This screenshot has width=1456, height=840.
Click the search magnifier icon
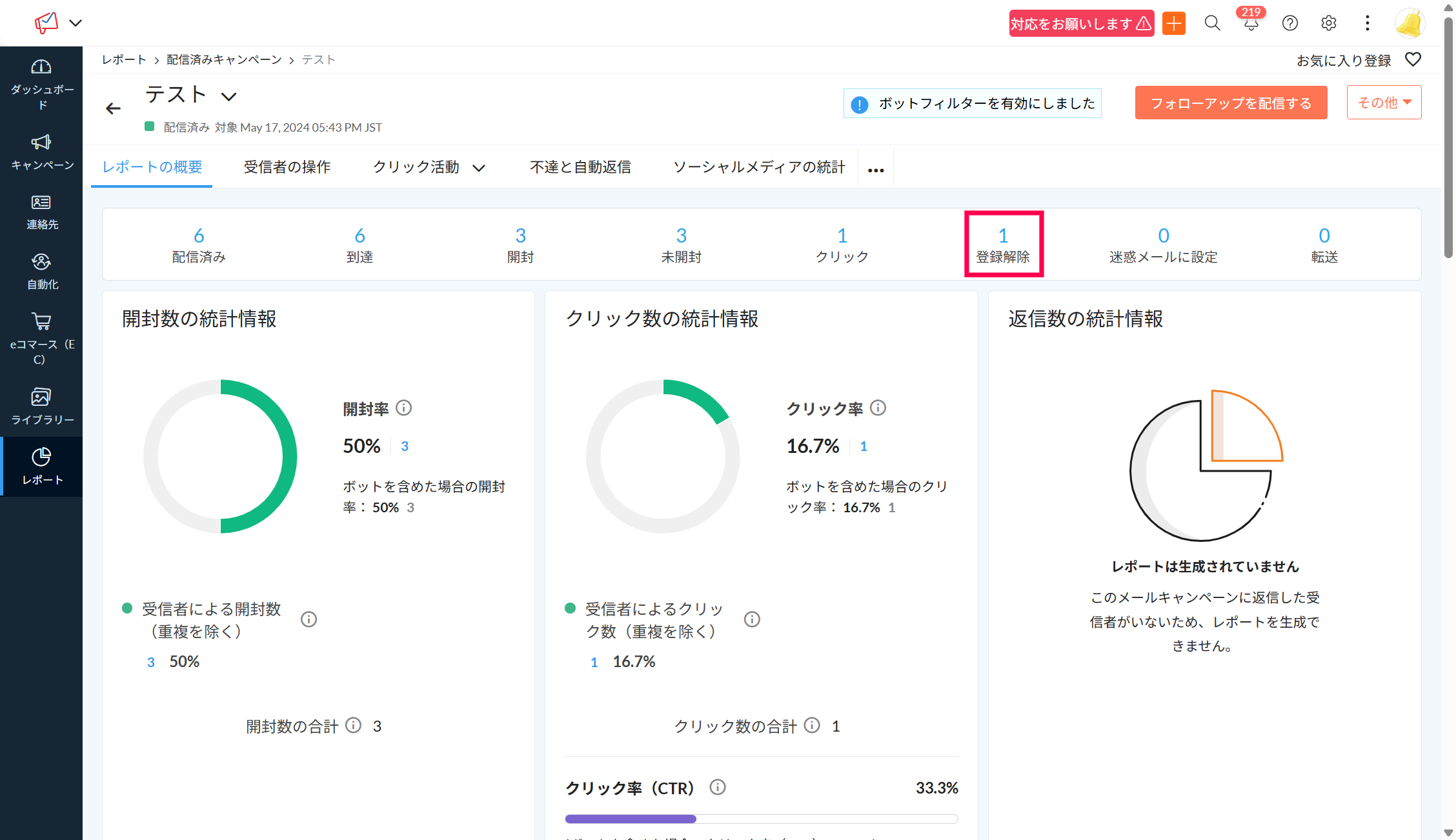click(x=1212, y=24)
